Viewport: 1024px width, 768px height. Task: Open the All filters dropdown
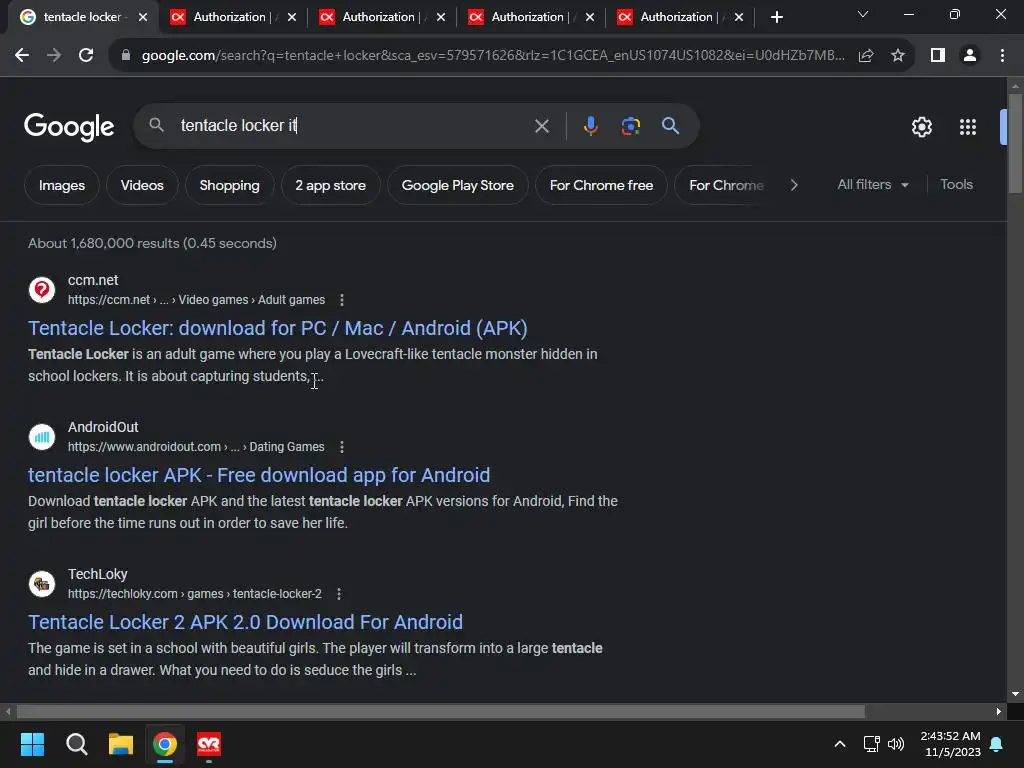[872, 185]
